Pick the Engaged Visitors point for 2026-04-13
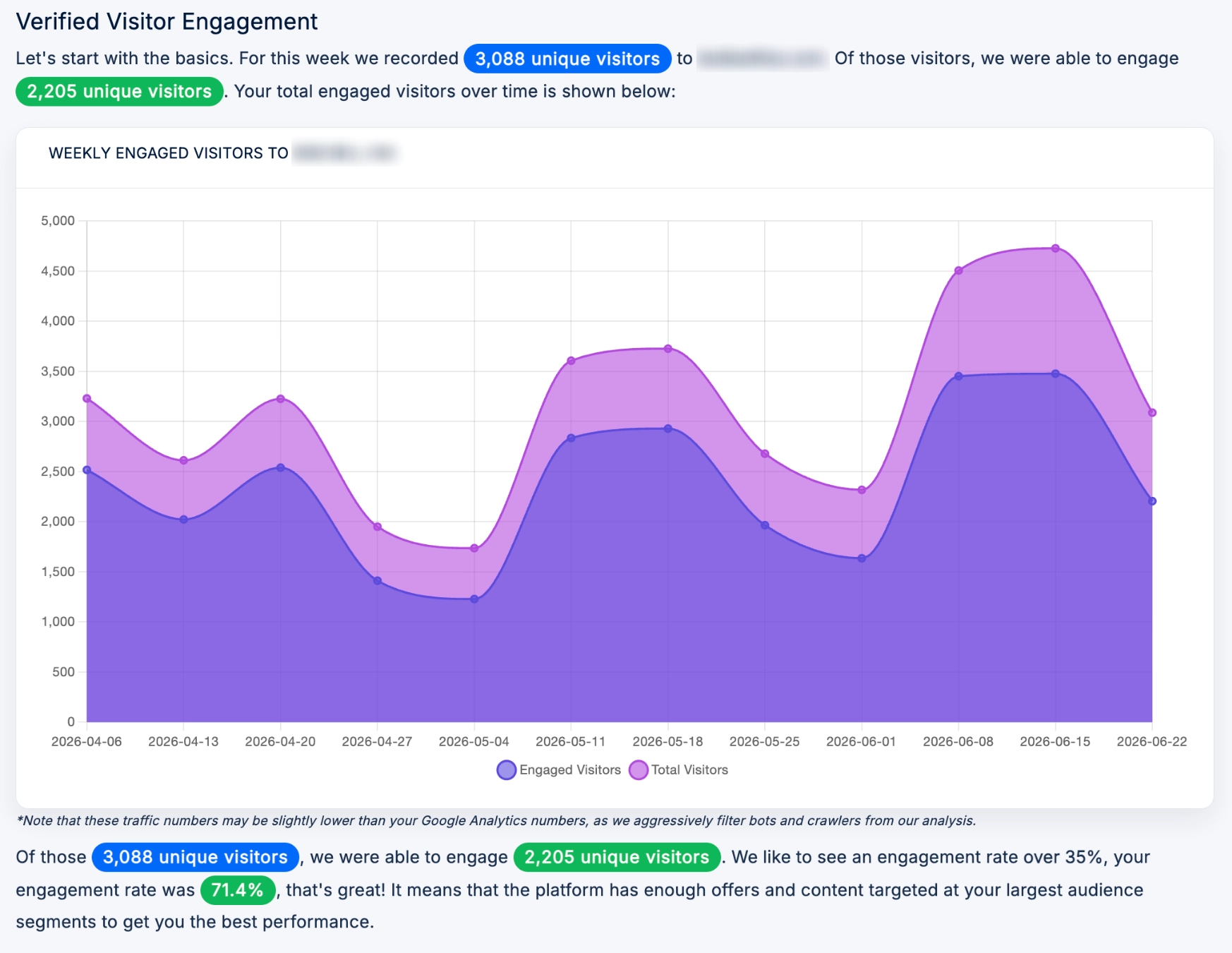 click(183, 520)
